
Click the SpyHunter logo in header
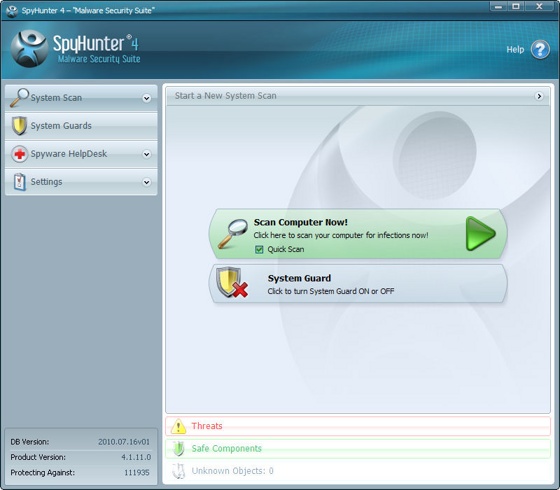tap(29, 49)
